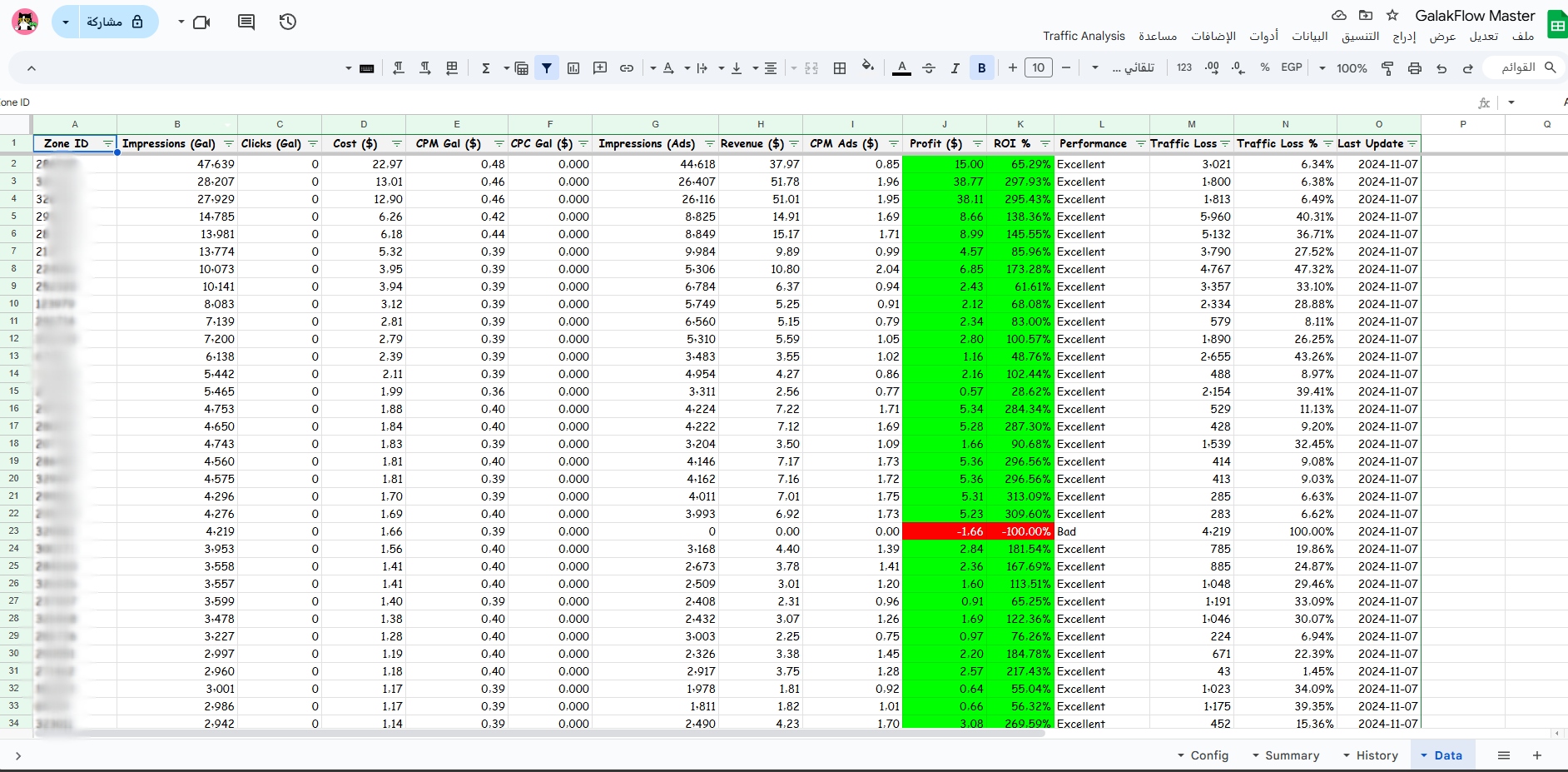Open the fill color bucket
1568x772 pixels.
click(868, 67)
